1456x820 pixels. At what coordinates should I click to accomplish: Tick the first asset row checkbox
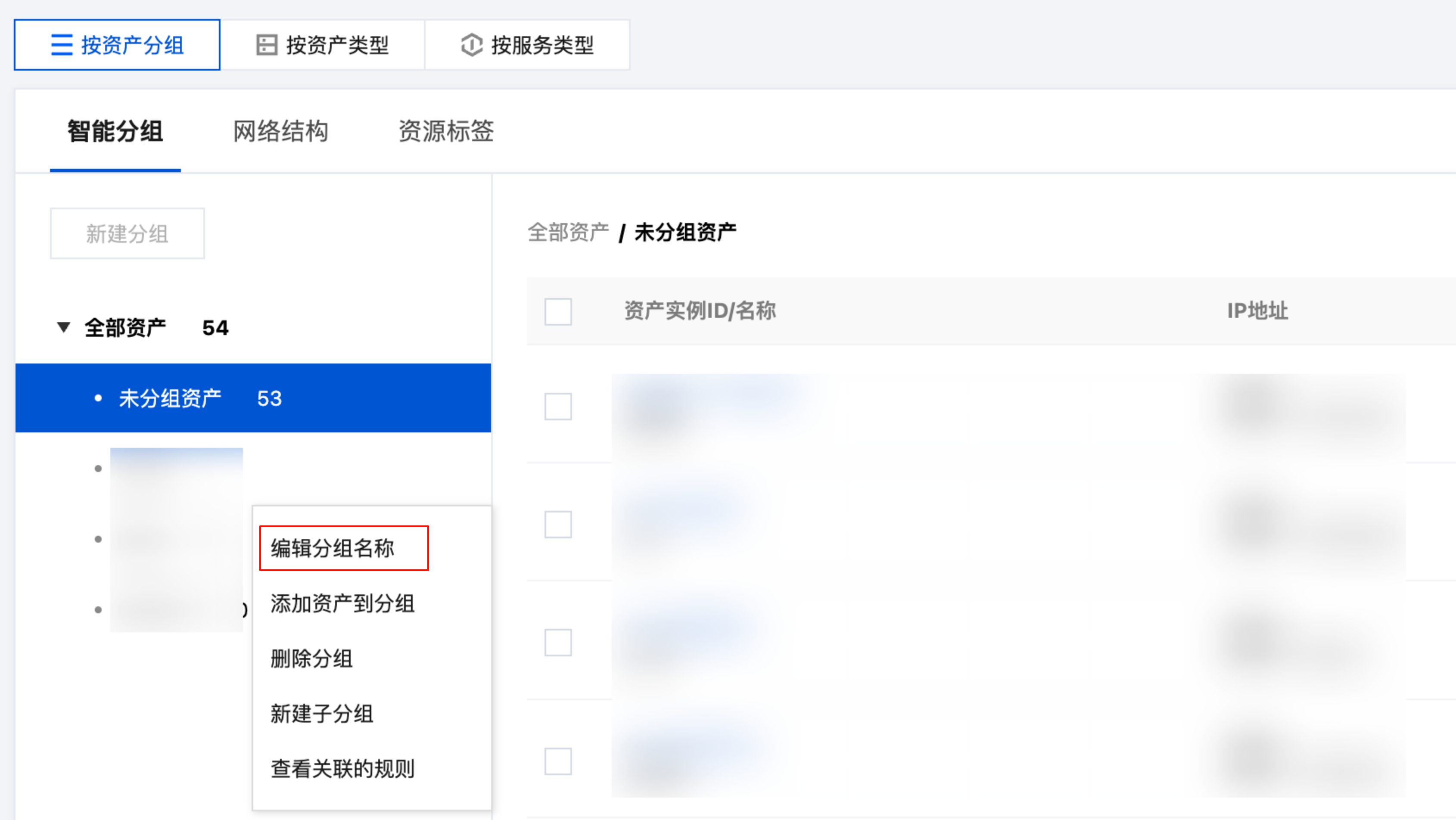pos(558,406)
